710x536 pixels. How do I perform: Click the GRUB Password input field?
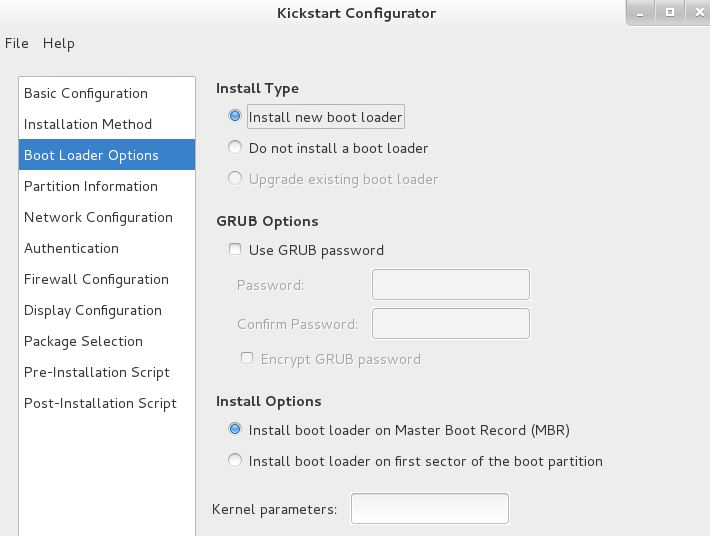(451, 284)
